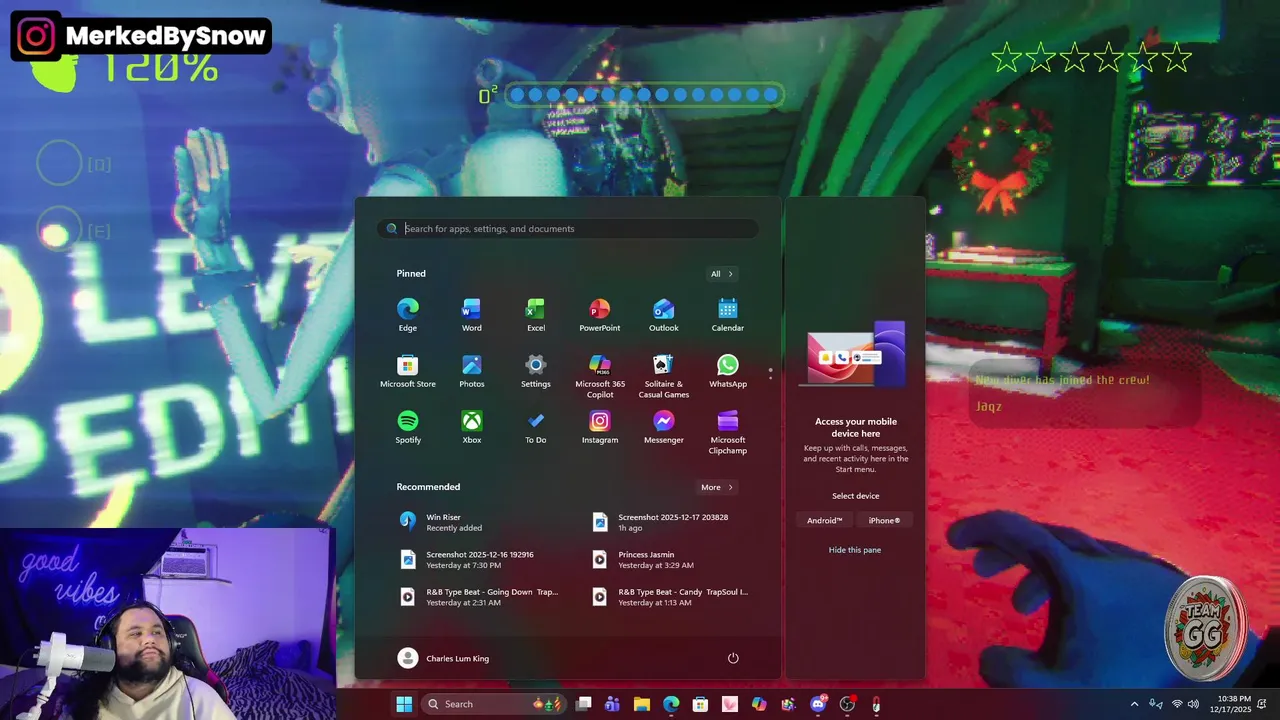Open the pinned To Do app
Screen dimensions: 1280x720
coord(536,426)
